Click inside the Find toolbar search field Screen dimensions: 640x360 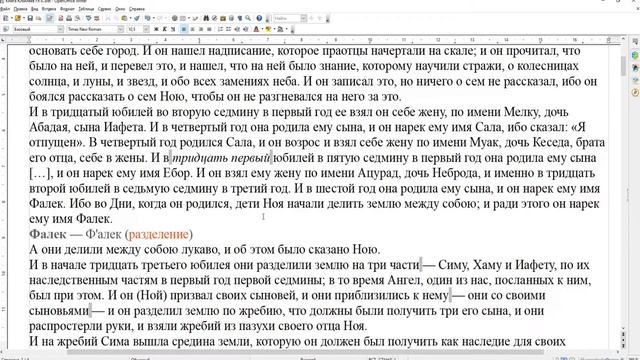pos(287,18)
